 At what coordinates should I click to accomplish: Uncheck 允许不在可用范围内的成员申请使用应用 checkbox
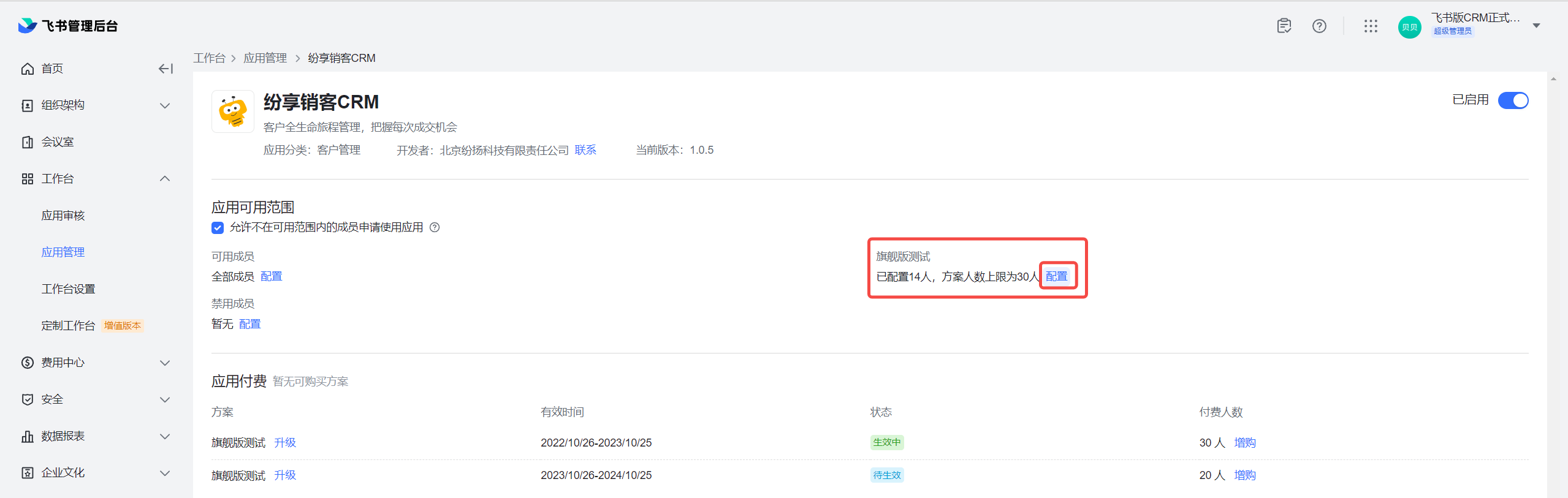pos(218,228)
